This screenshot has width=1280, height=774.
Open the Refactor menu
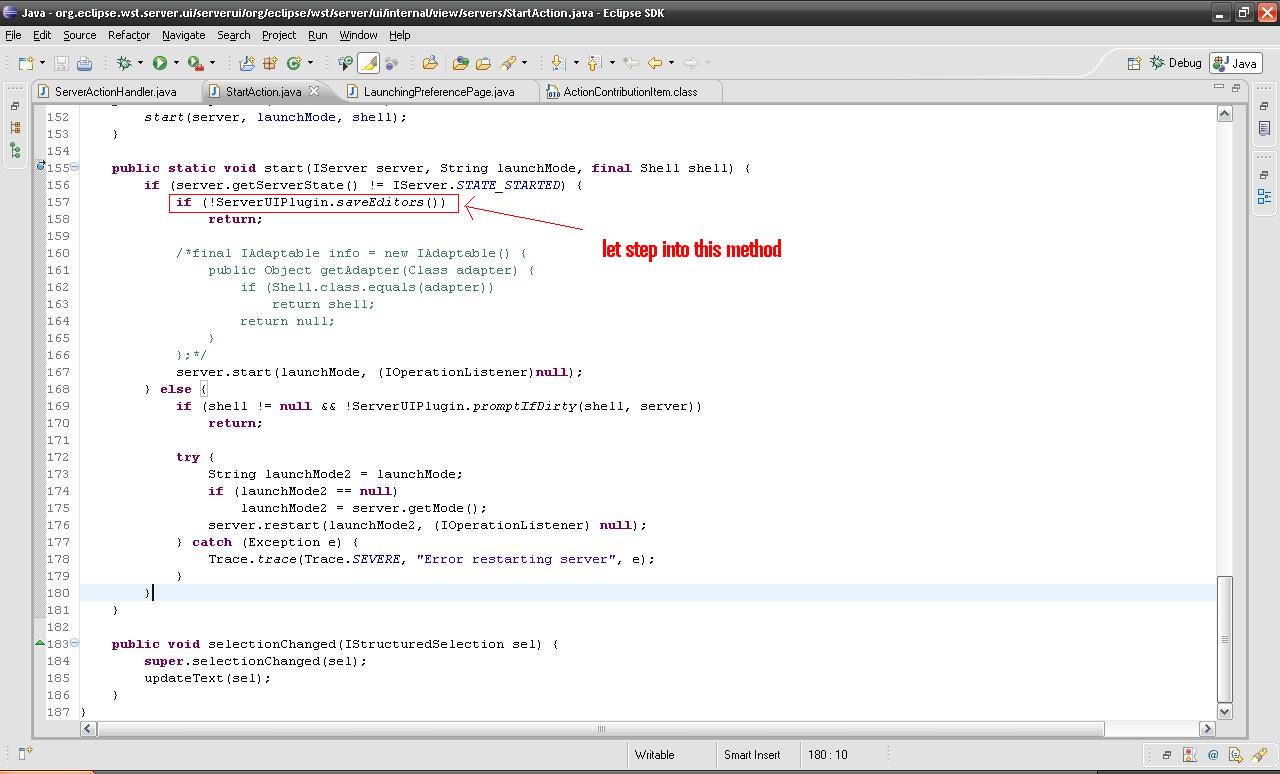pos(129,35)
